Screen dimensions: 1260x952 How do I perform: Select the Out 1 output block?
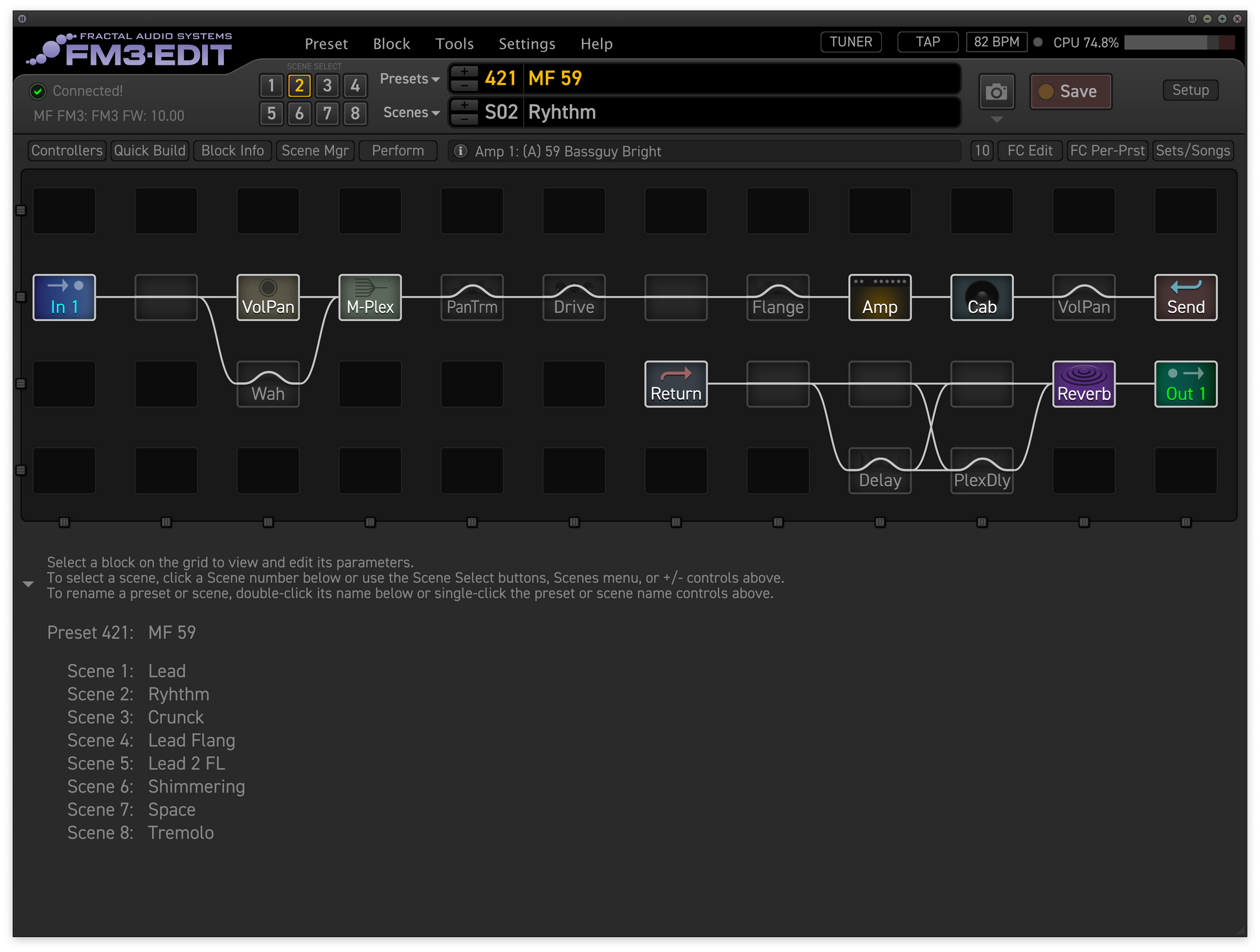click(x=1186, y=384)
